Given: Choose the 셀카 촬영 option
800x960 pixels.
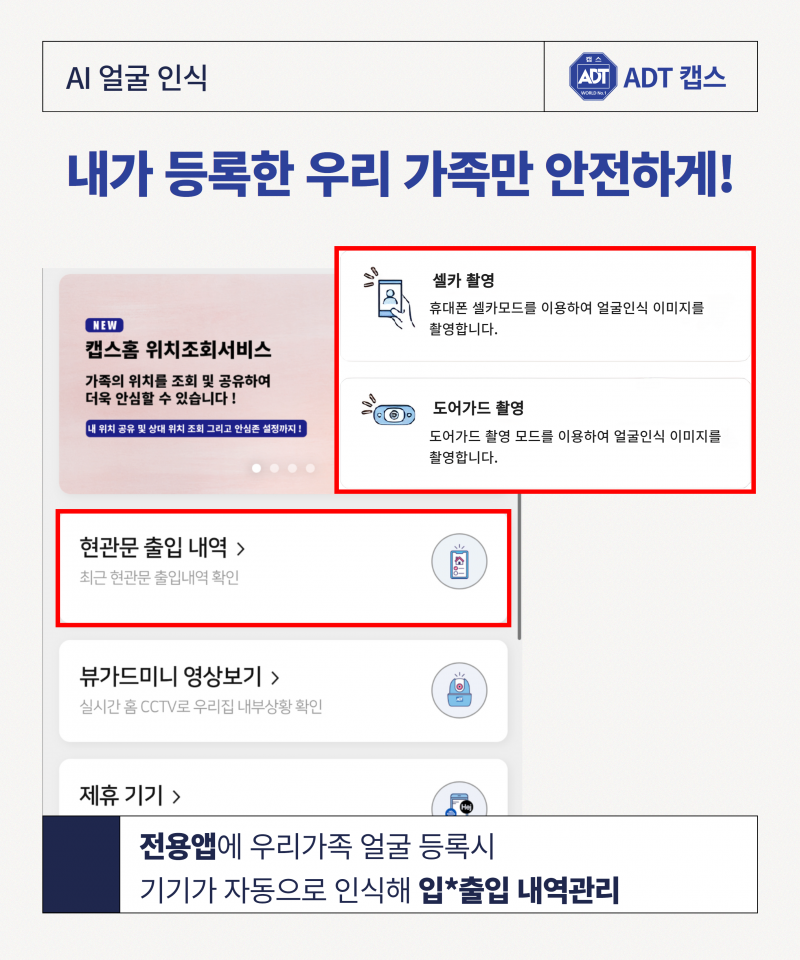Looking at the screenshot, I should pos(545,306).
